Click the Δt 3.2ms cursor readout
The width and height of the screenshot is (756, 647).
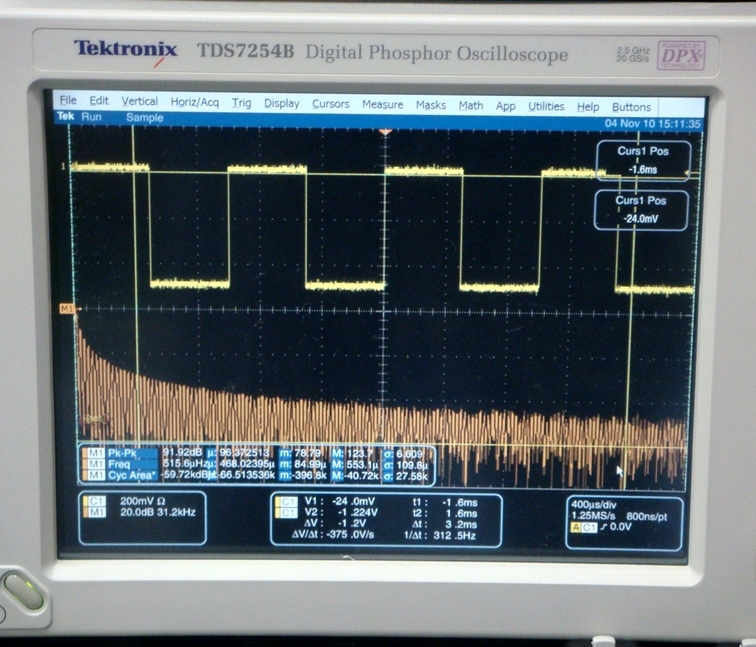pyautogui.click(x=445, y=525)
